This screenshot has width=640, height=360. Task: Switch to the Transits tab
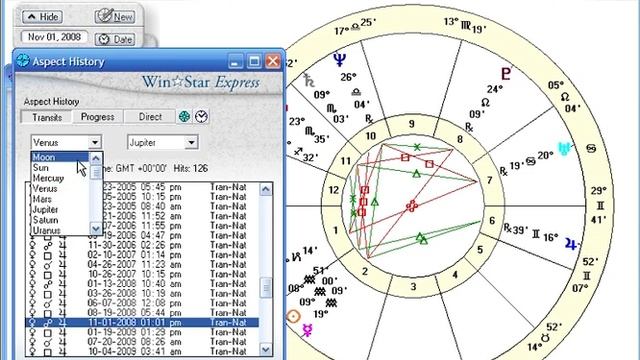tap(47, 117)
